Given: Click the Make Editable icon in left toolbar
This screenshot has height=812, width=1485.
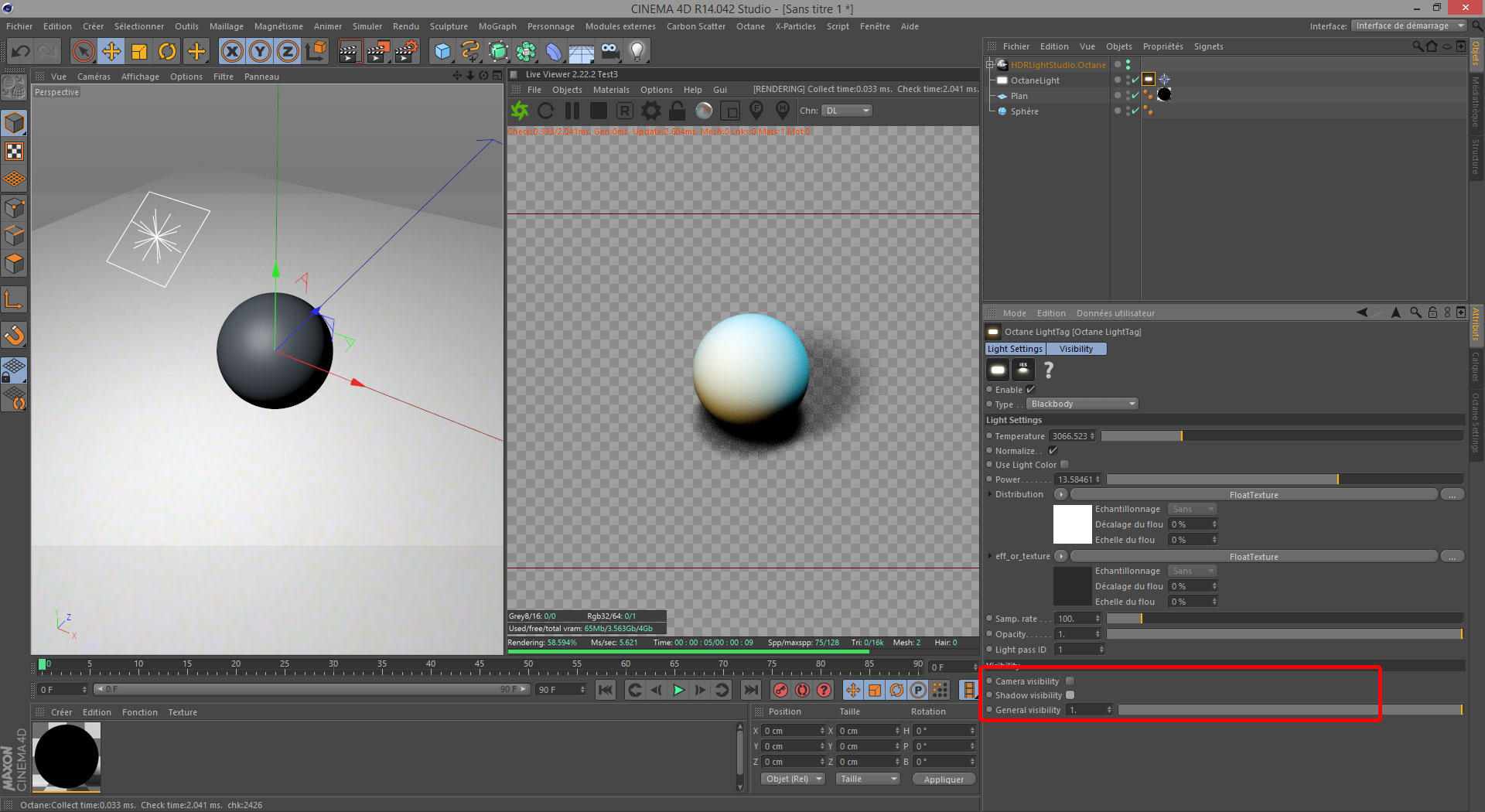Looking at the screenshot, I should pyautogui.click(x=14, y=87).
